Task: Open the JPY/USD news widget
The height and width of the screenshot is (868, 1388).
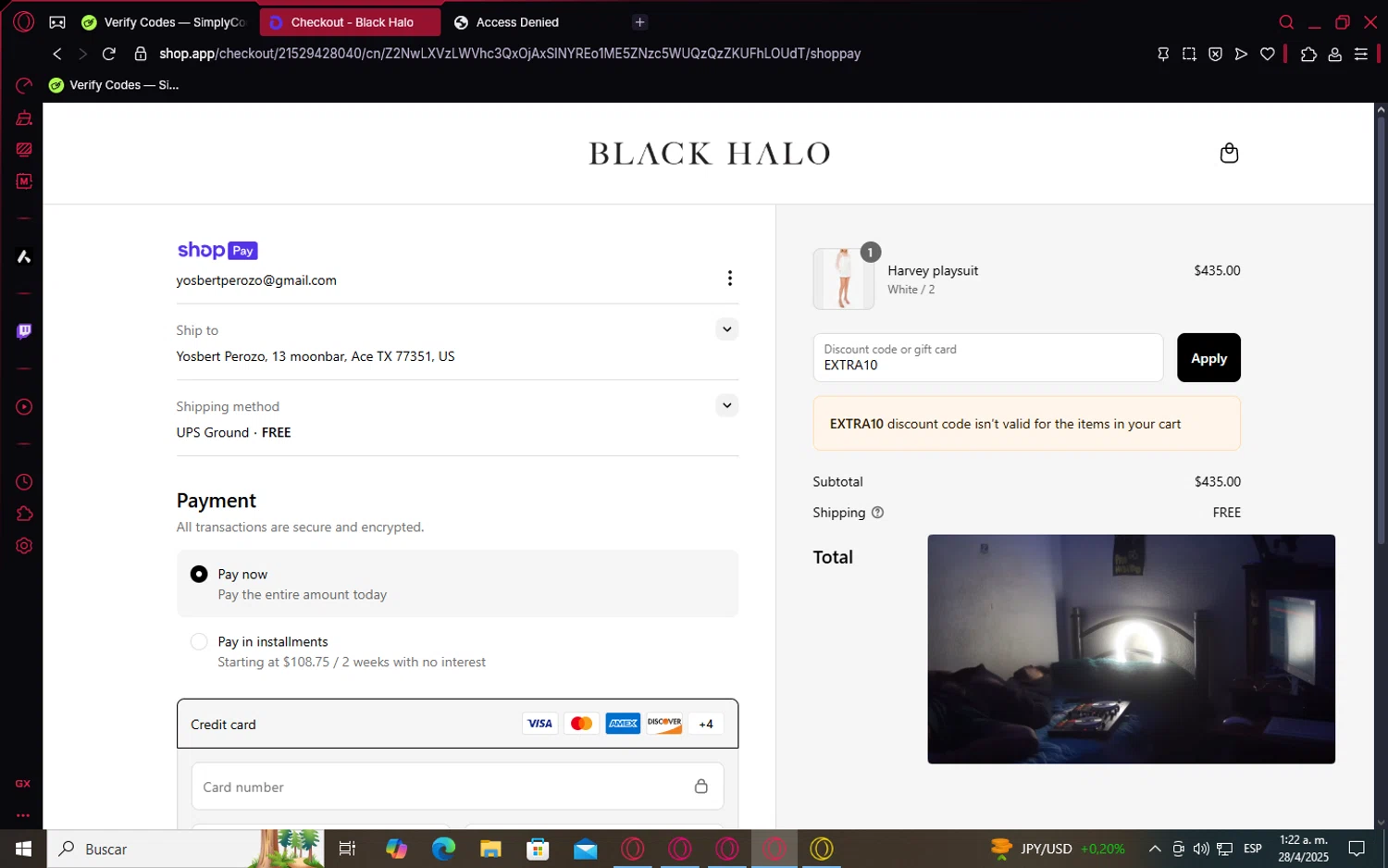Action: click(1058, 849)
